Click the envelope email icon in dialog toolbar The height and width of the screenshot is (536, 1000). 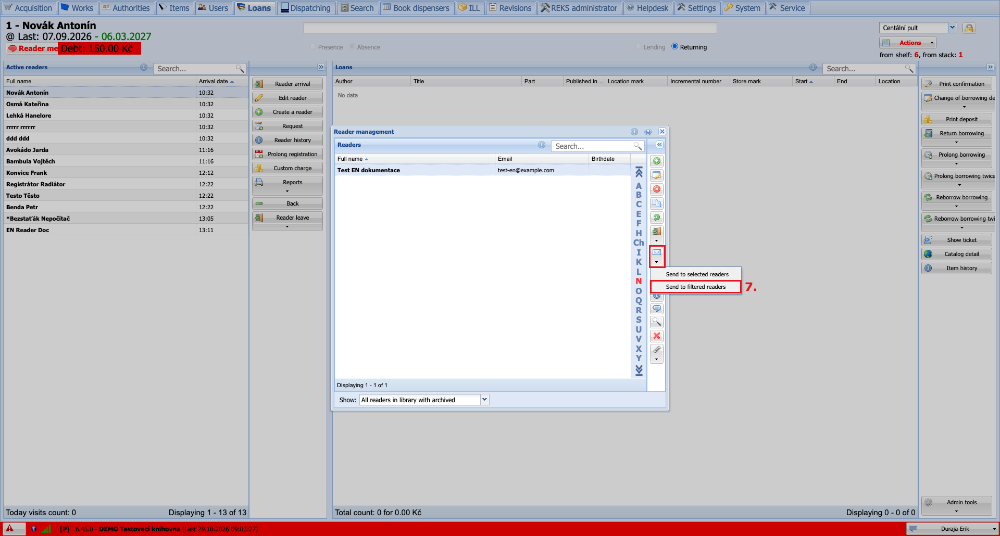click(x=656, y=253)
